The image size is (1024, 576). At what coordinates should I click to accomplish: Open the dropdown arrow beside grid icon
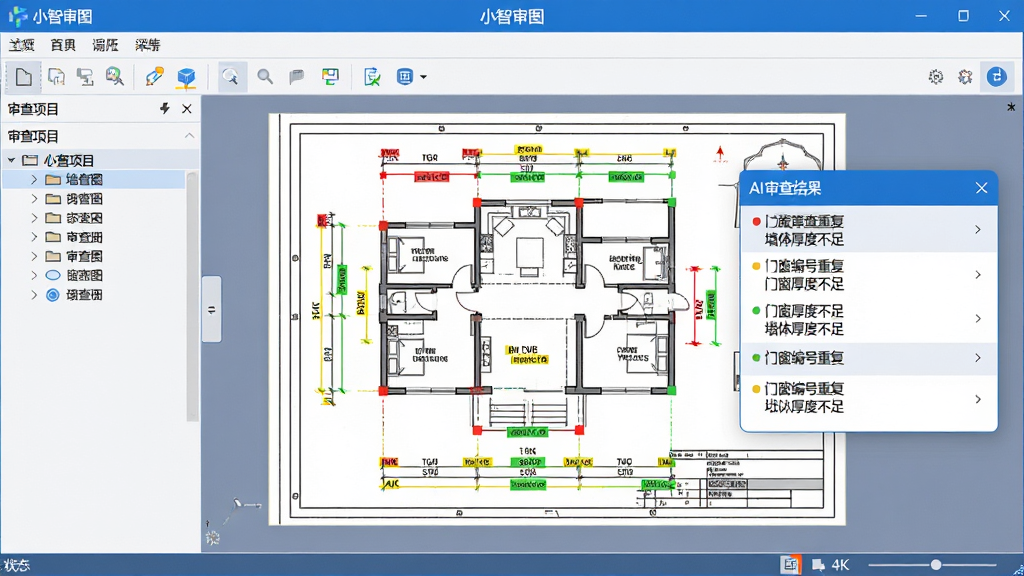click(423, 77)
